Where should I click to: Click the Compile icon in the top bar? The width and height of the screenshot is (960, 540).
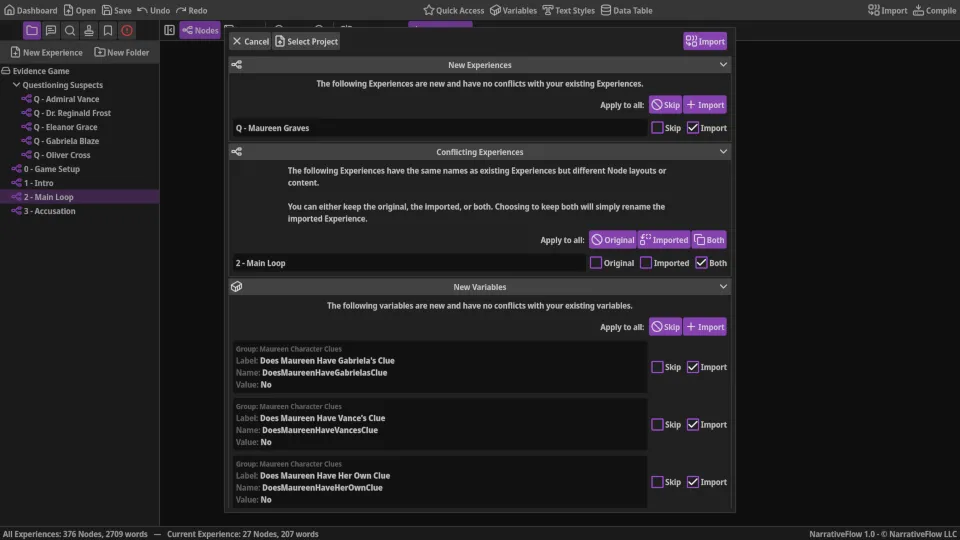(x=934, y=10)
